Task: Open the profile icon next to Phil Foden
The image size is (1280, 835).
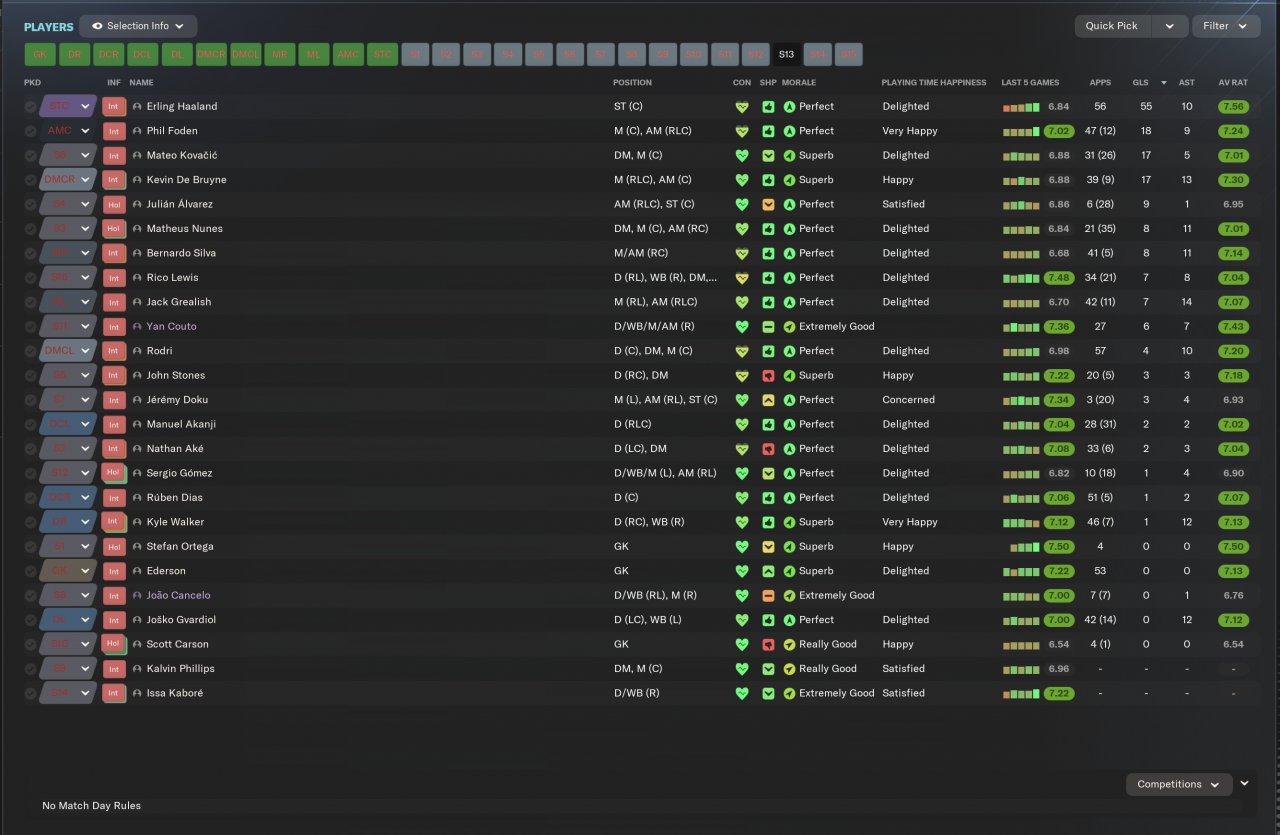Action: (x=137, y=131)
